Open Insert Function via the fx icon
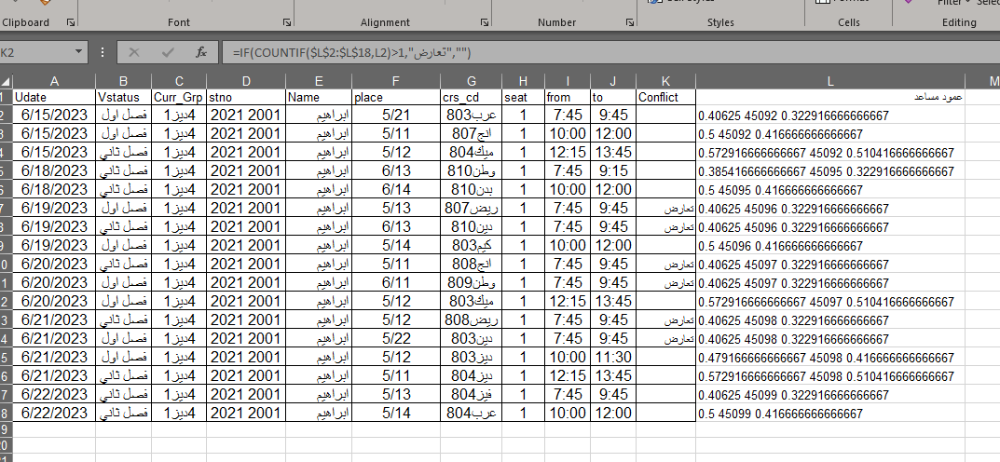Screen dimensions: 1000x462 (202, 52)
